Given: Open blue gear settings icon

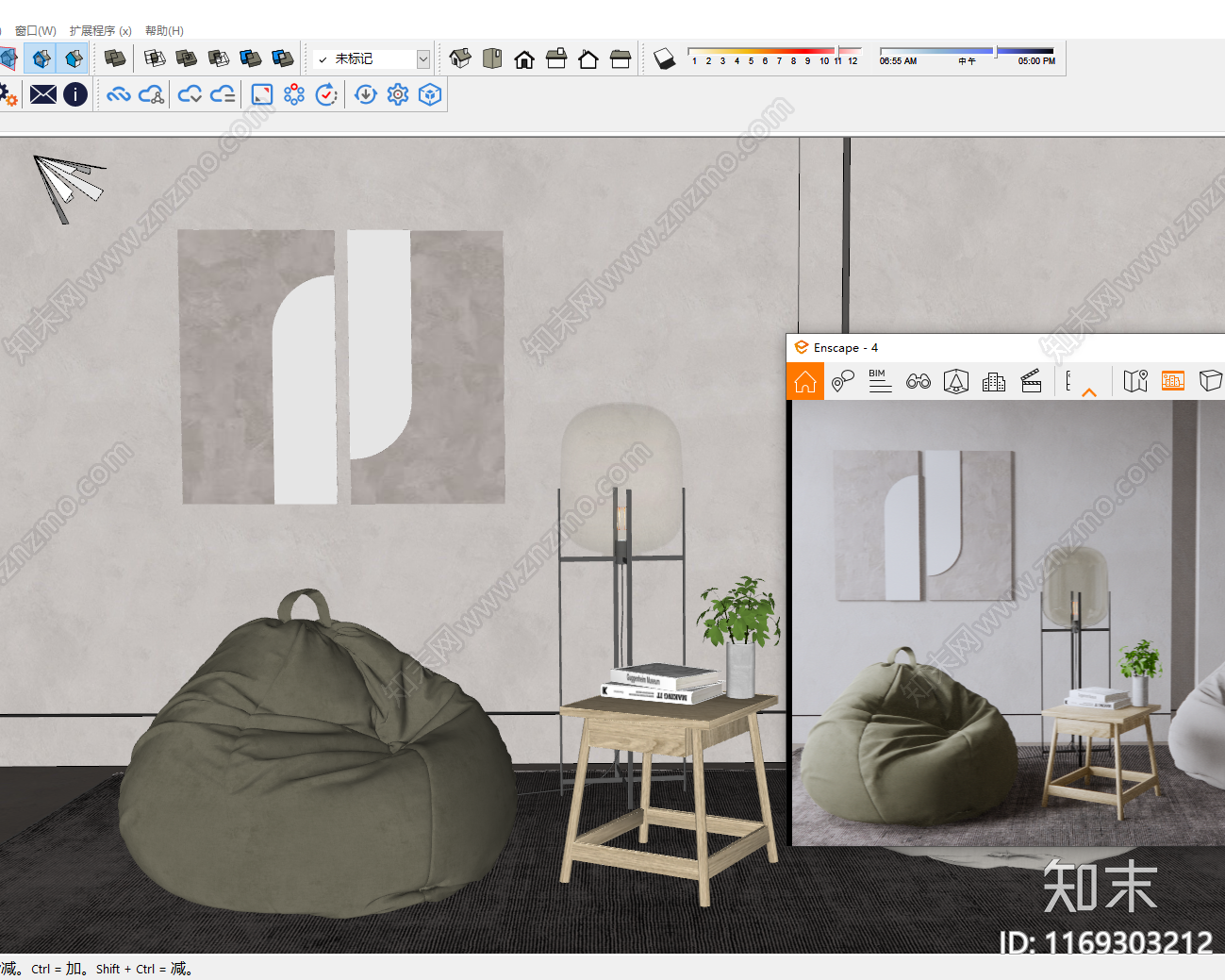Looking at the screenshot, I should [x=398, y=94].
